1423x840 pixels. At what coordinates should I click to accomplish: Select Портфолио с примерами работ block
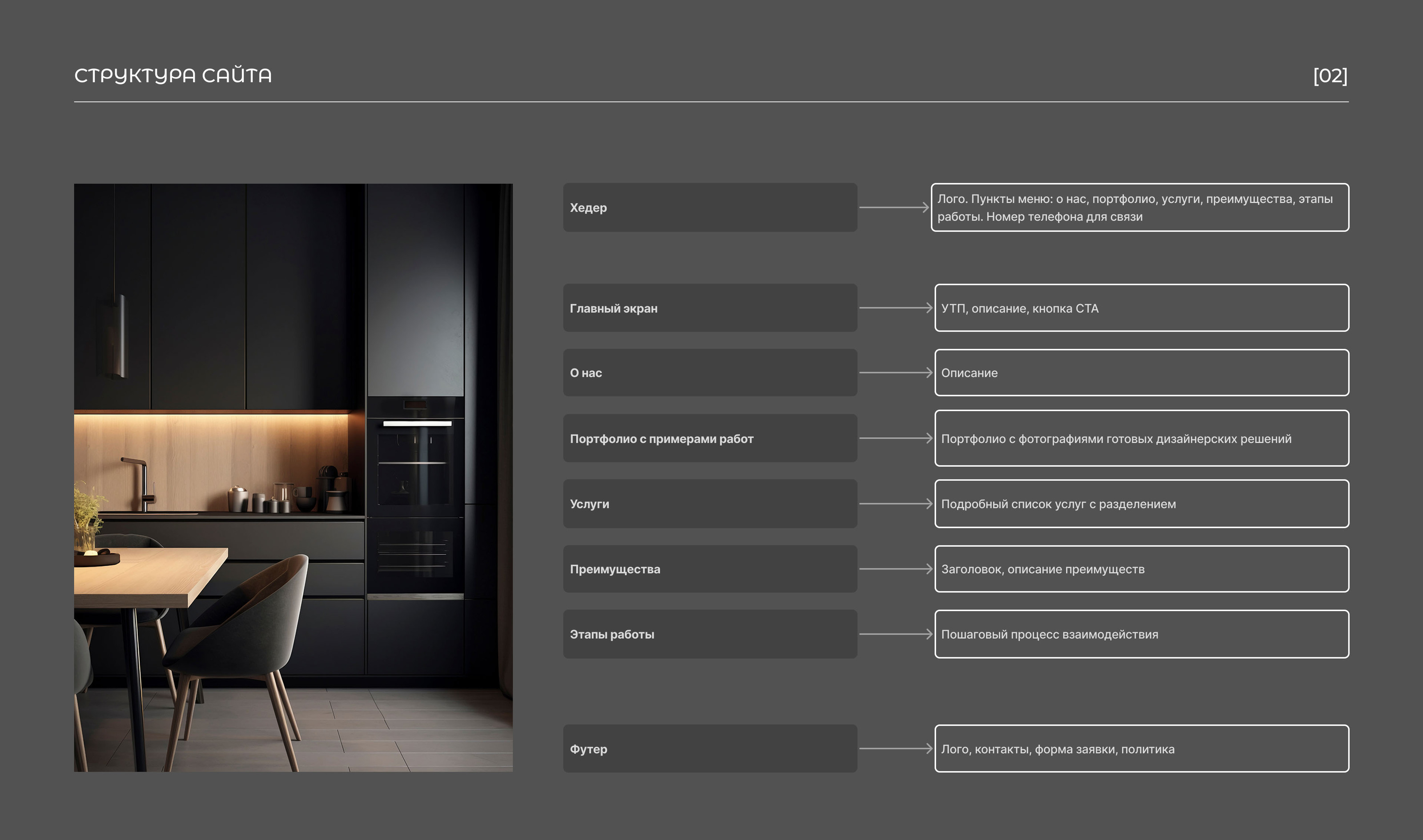[x=710, y=438]
